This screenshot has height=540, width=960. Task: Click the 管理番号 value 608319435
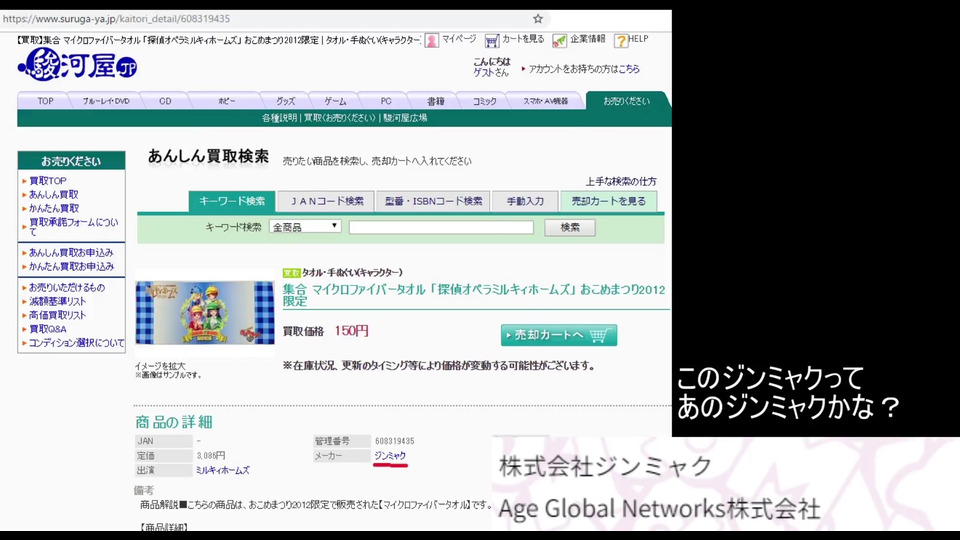(395, 441)
